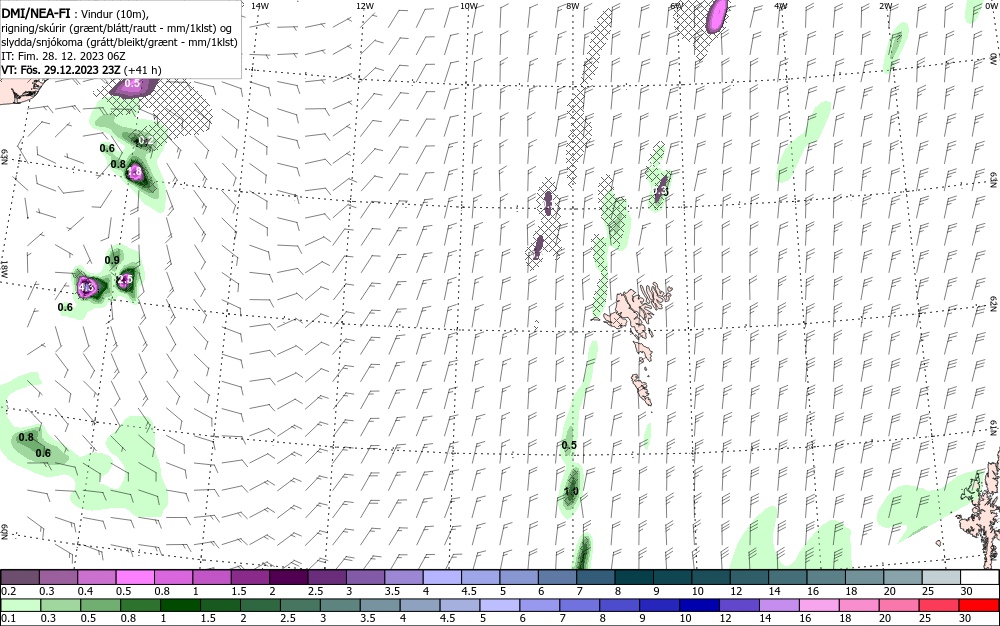Click the '61N' latitude label

994,428
